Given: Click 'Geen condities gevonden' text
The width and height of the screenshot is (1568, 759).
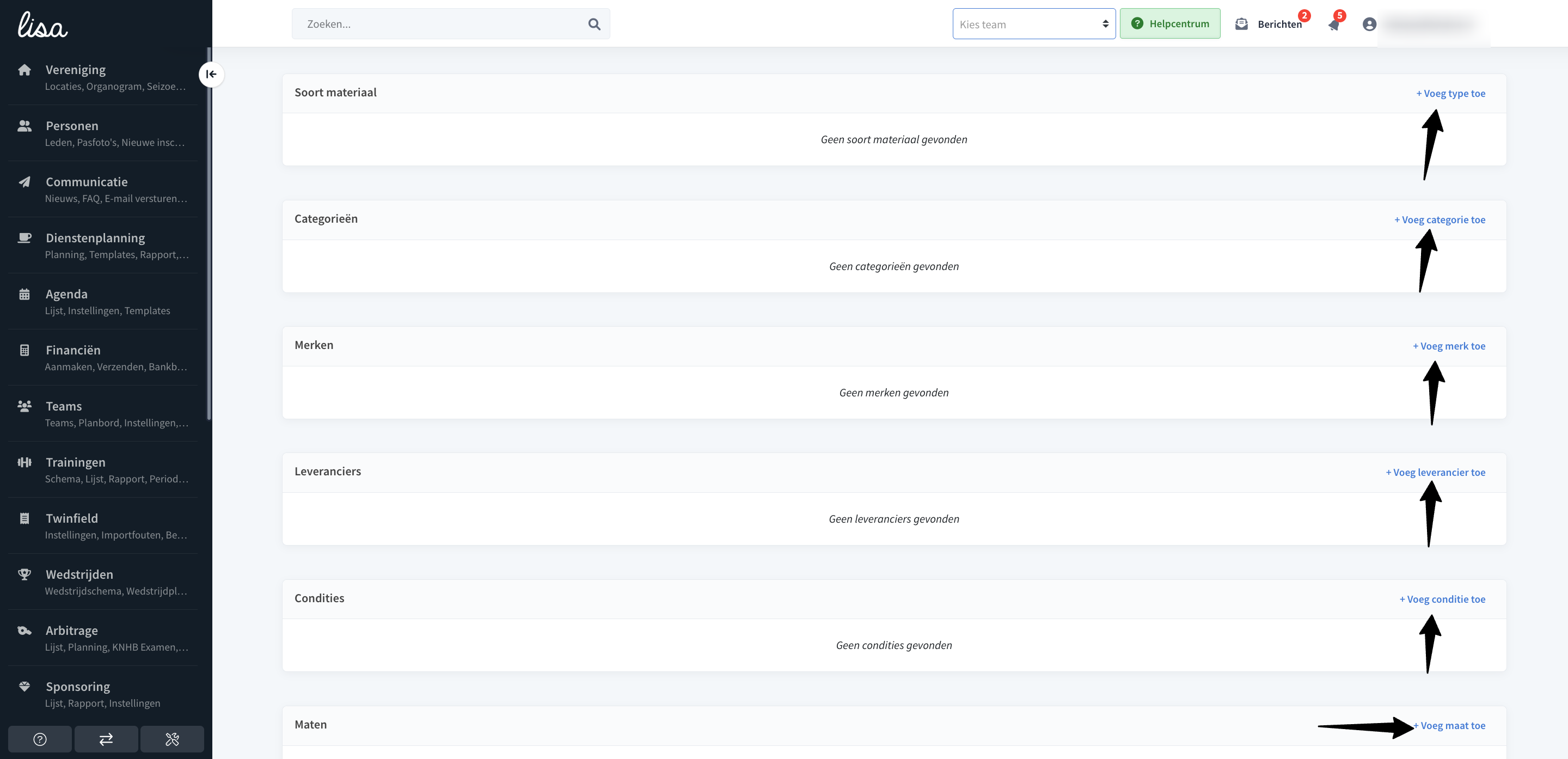Looking at the screenshot, I should pos(893,645).
